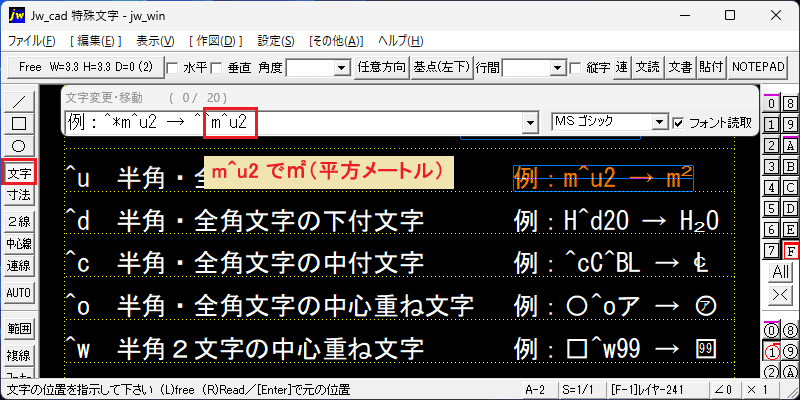Click the NOTEPAD button
The height and width of the screenshot is (400, 800).
click(758, 67)
